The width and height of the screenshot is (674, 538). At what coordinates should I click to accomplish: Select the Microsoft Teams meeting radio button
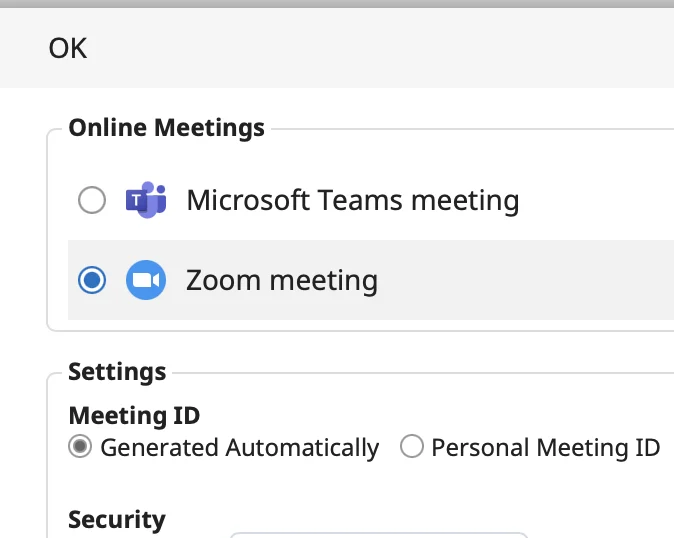[92, 200]
